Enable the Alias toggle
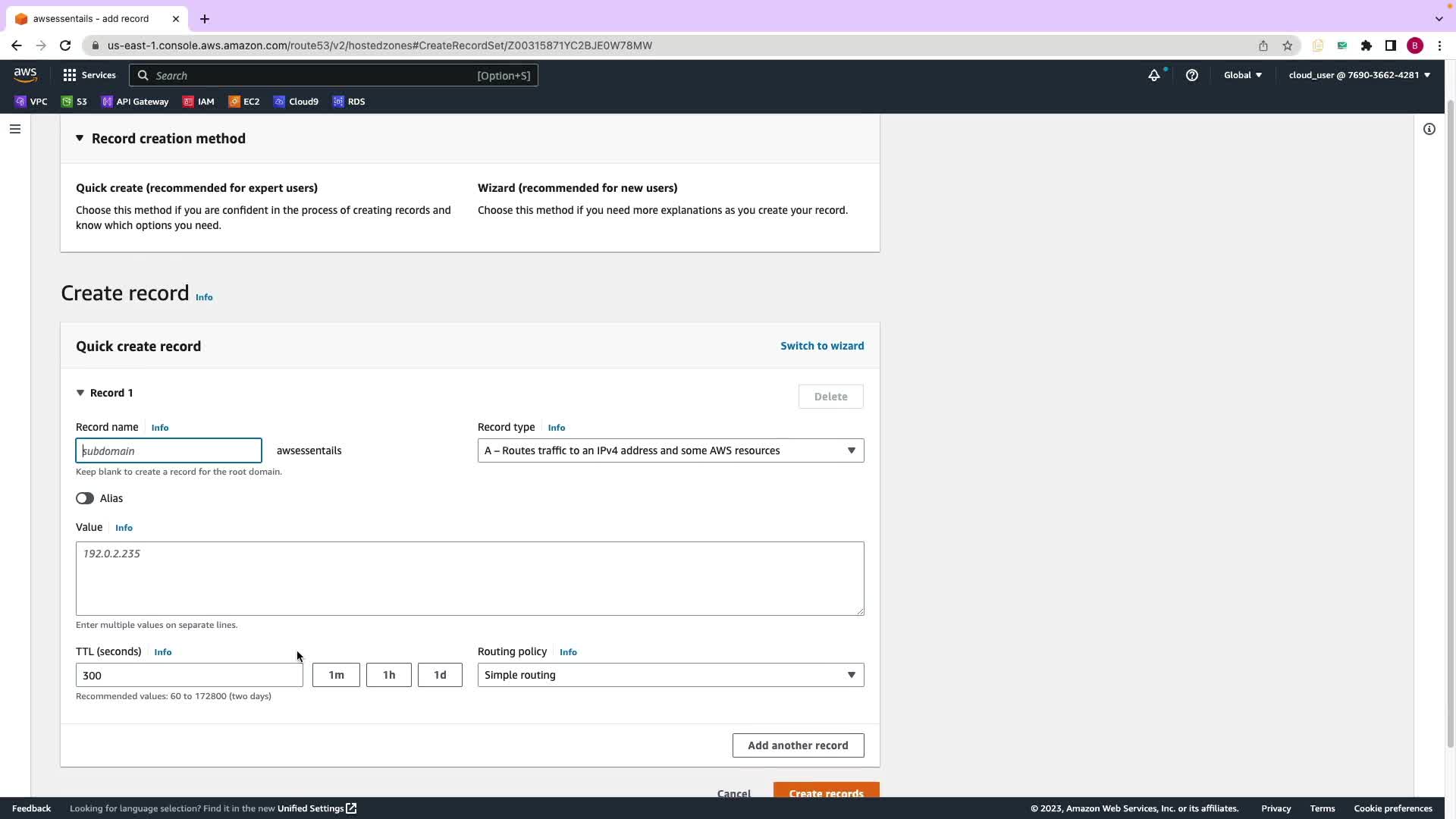 tap(85, 498)
